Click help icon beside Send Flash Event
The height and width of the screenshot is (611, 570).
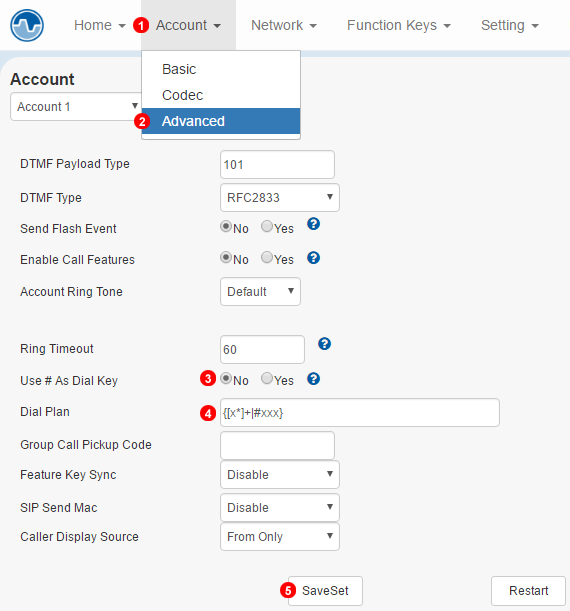pyautogui.click(x=314, y=224)
